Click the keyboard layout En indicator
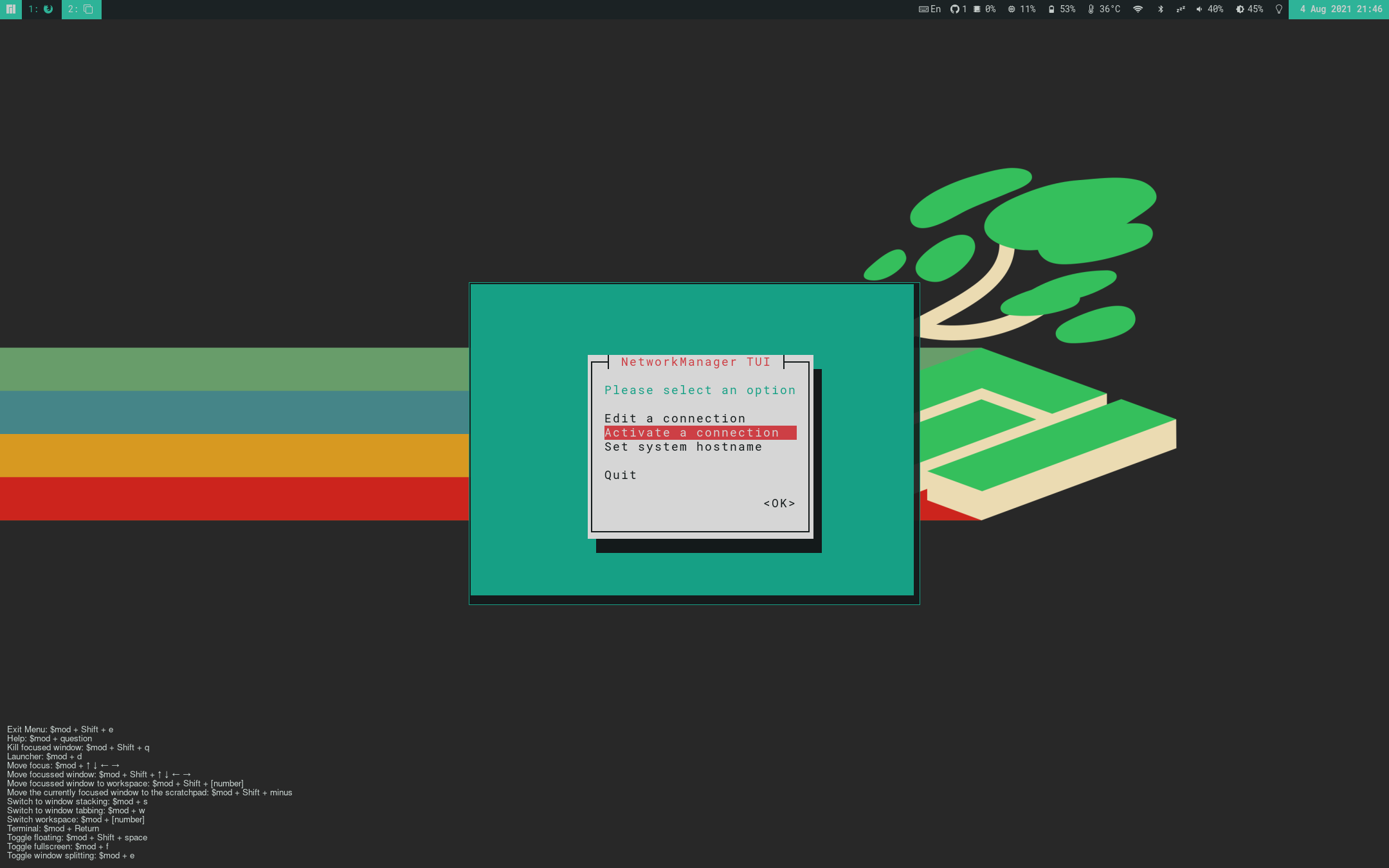Screen dimensions: 1389x868 tap(930, 9)
